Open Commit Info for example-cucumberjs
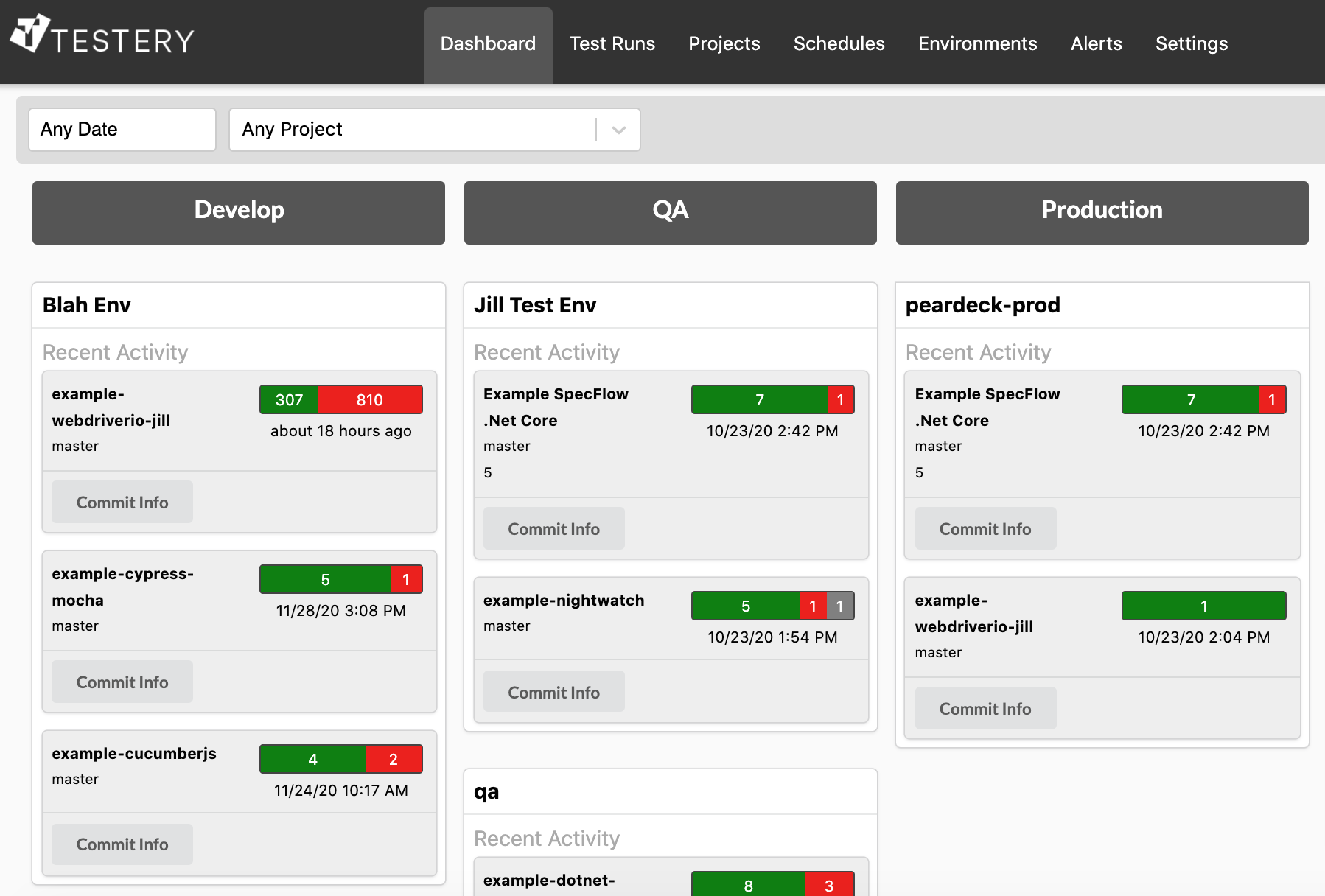The image size is (1325, 896). pos(122,844)
